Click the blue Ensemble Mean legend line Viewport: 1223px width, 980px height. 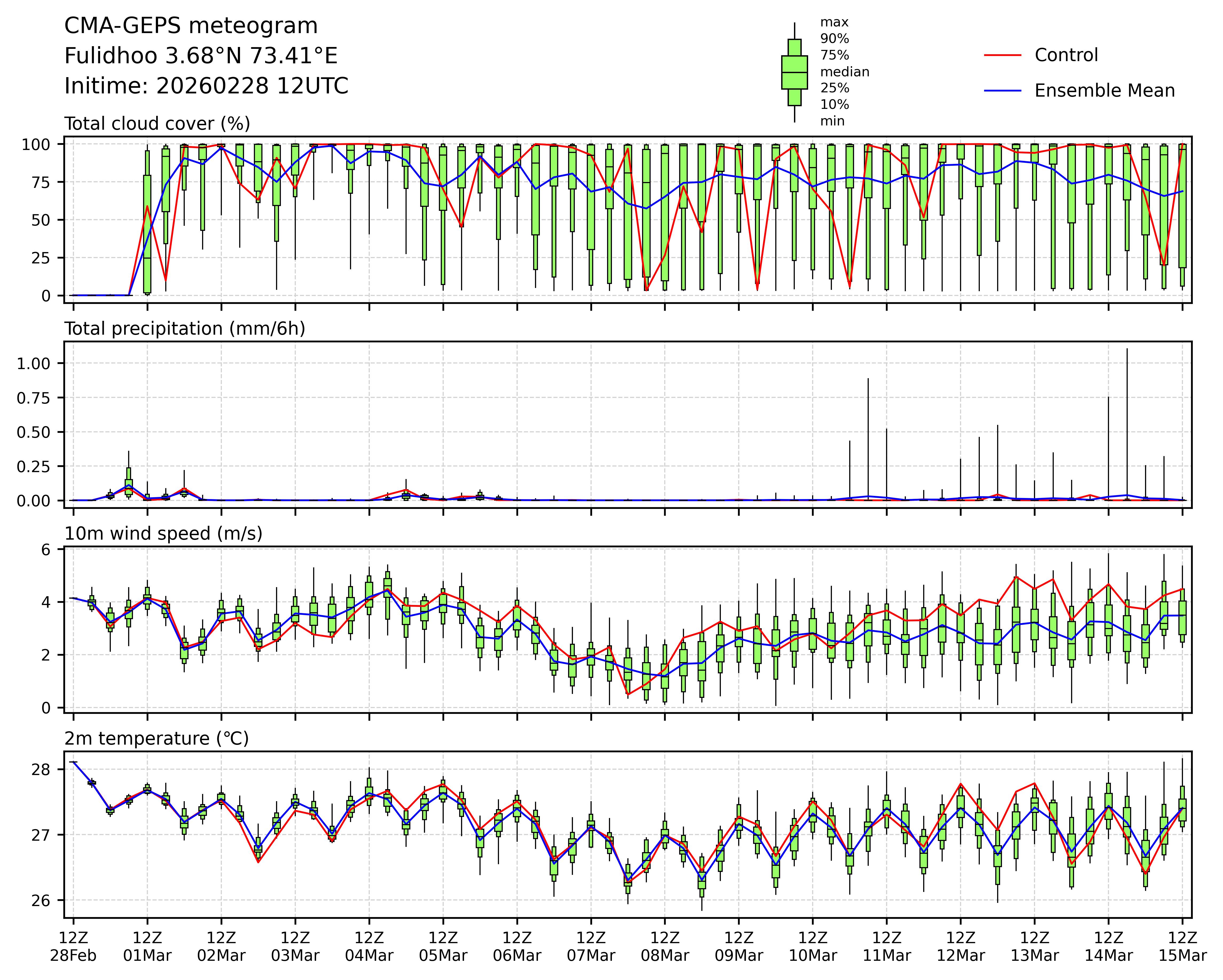(x=1002, y=91)
